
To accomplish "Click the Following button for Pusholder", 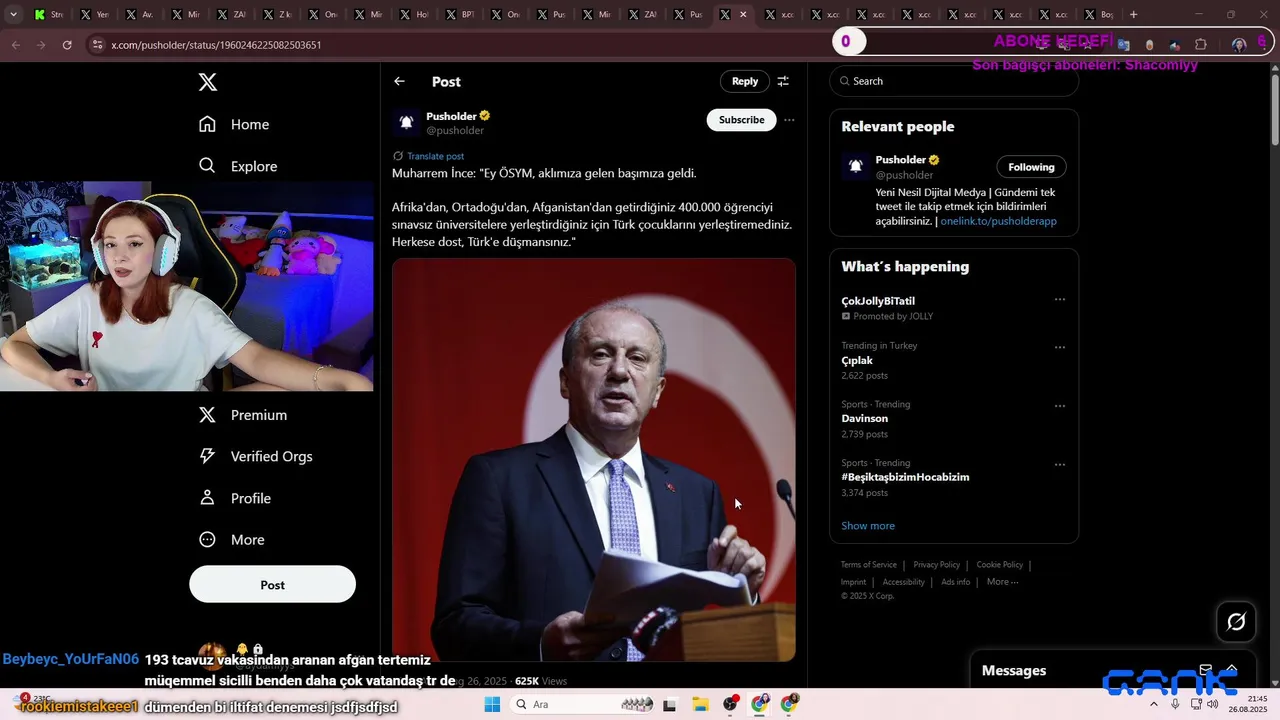I will point(1031,167).
